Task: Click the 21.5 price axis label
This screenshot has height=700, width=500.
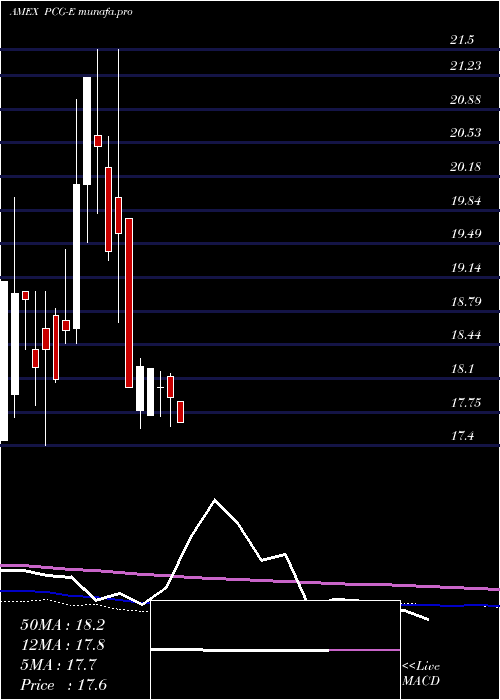Action: pos(462,40)
